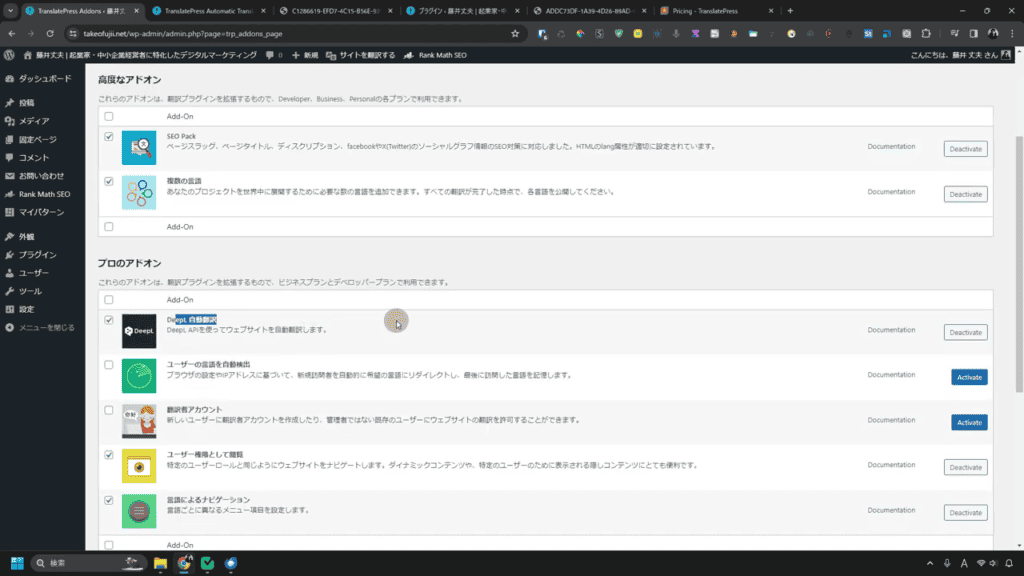Check the 翻訳者アカウント checkbox
This screenshot has width=1024, height=576.
[109, 410]
